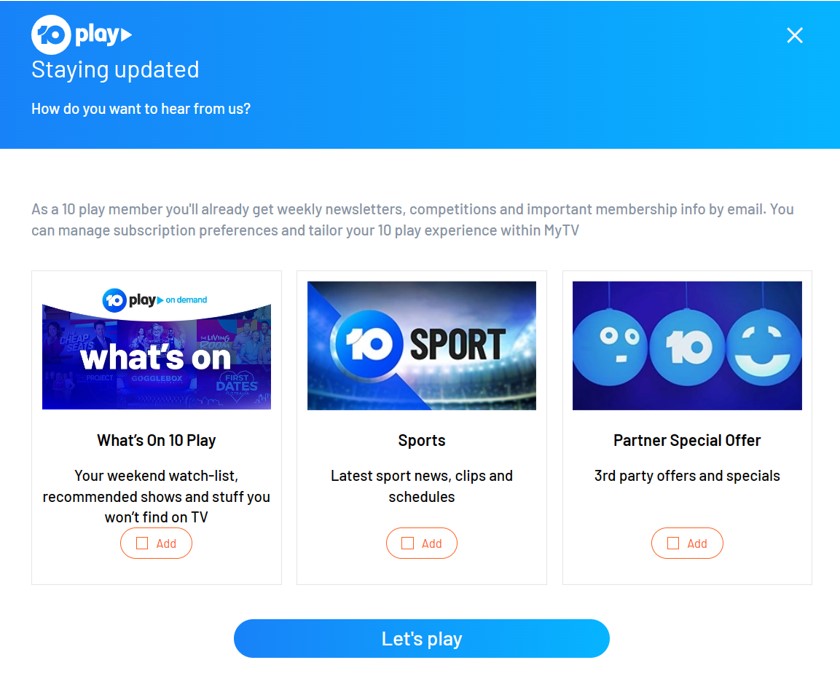
Task: Click the 10 Sport circular logo
Action: [x=368, y=343]
